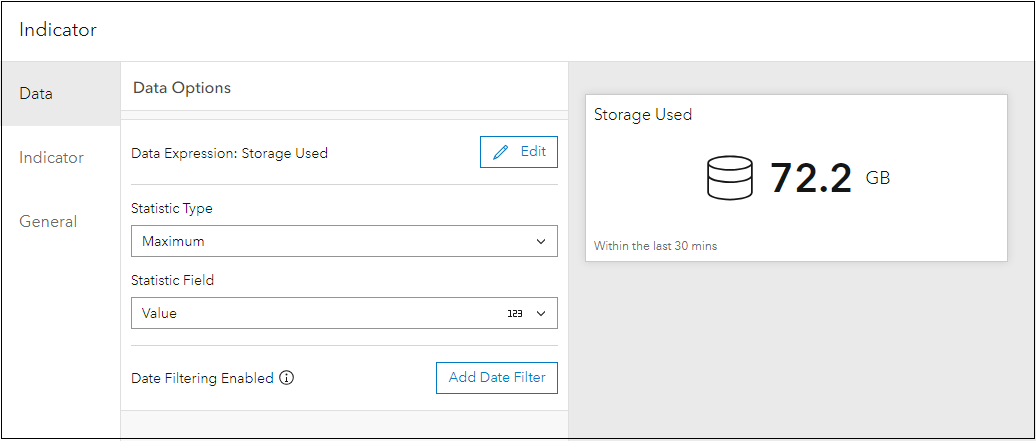
Task: Click the 72.2 value in the indicator preview
Action: [x=810, y=178]
